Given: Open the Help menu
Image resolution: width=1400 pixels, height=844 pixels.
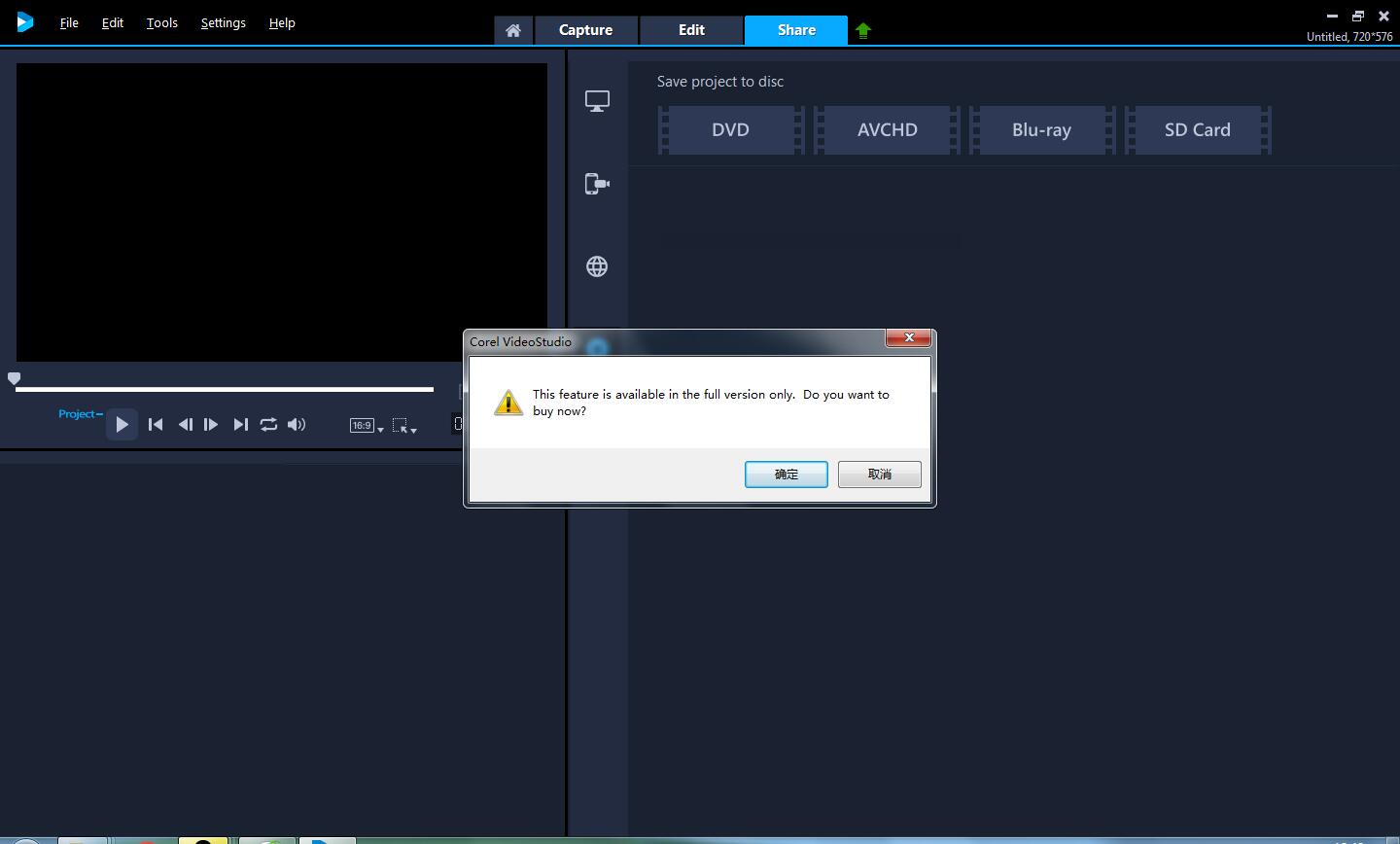Looking at the screenshot, I should pyautogui.click(x=282, y=22).
